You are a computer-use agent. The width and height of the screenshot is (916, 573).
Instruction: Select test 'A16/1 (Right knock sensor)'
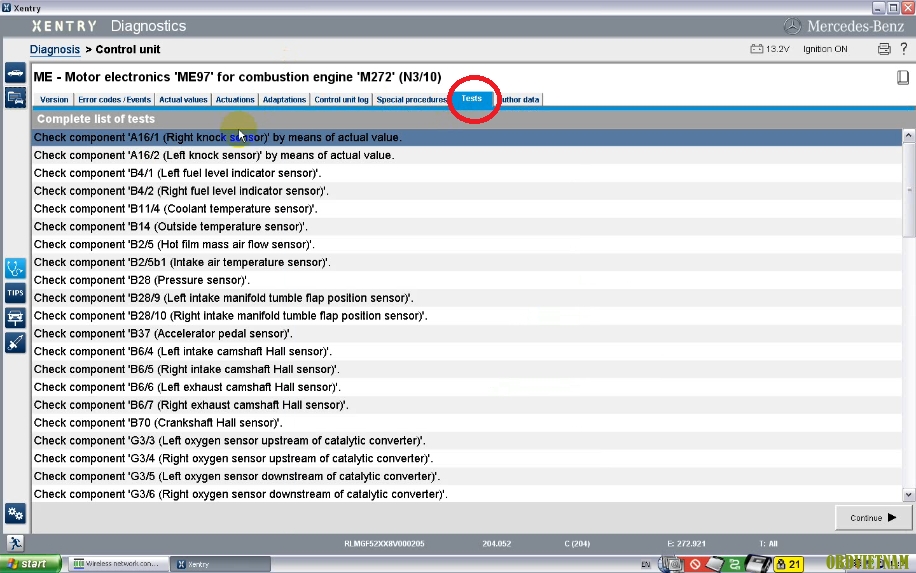click(x=467, y=137)
